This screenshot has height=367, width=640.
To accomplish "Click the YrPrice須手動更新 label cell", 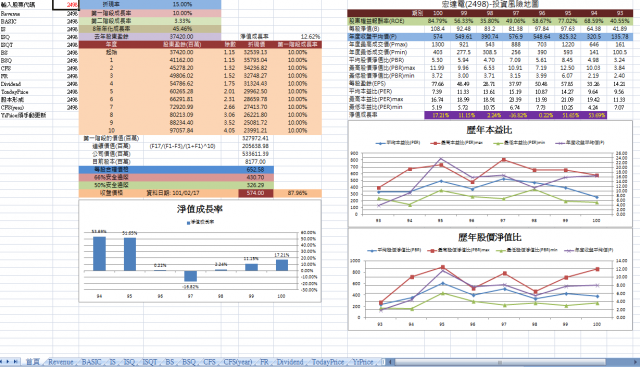I will click(x=26, y=115).
